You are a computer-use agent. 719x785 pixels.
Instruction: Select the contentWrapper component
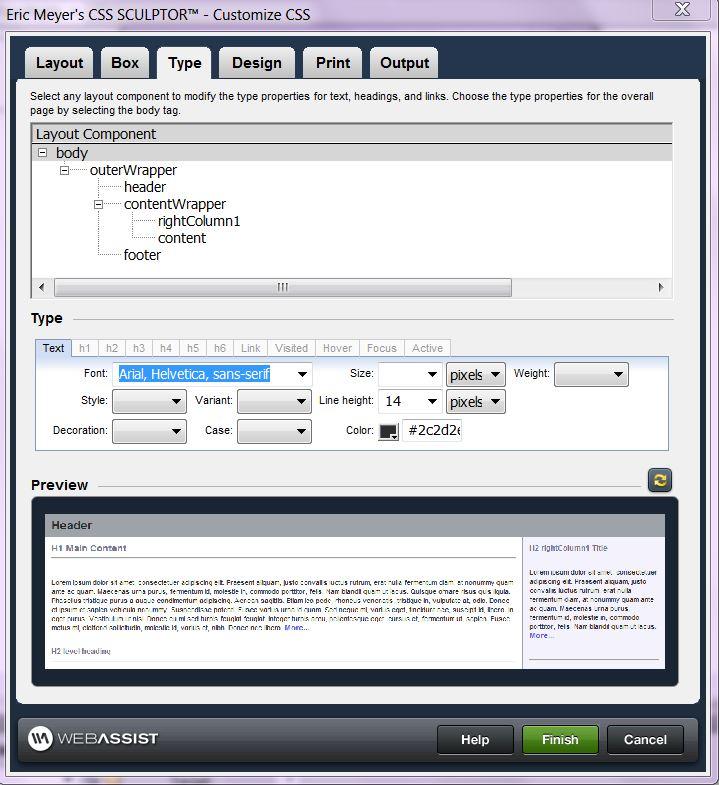click(175, 204)
